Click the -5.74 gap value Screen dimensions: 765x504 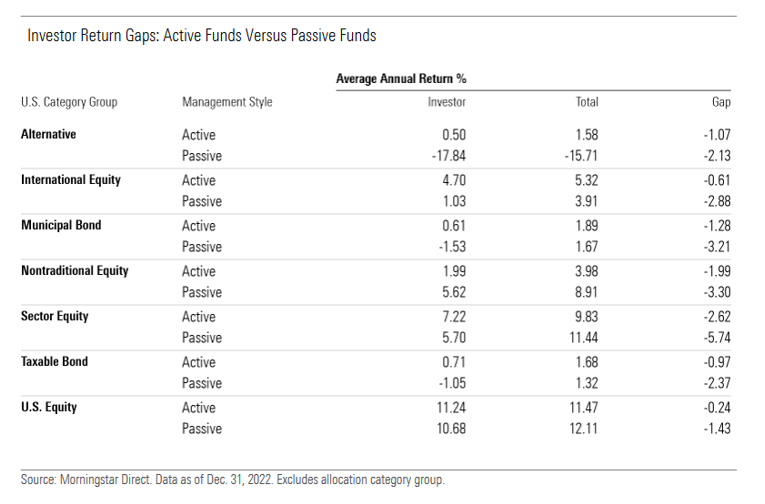[x=716, y=338]
